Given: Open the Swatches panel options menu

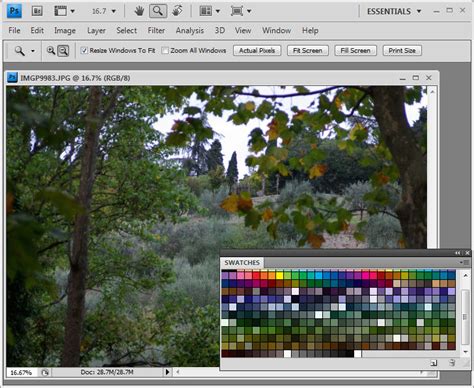Looking at the screenshot, I should click(465, 263).
